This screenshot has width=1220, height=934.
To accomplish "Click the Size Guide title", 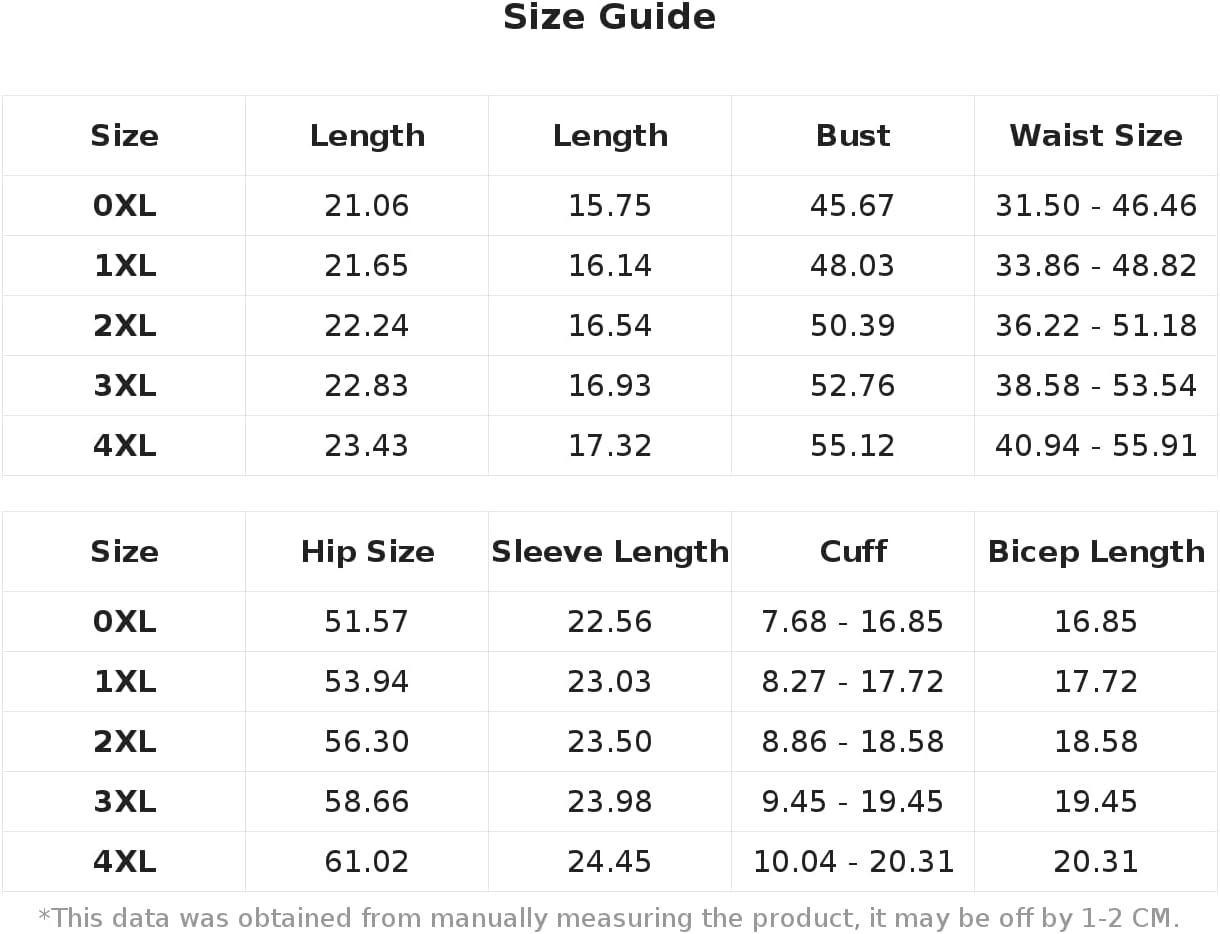I will [x=609, y=18].
